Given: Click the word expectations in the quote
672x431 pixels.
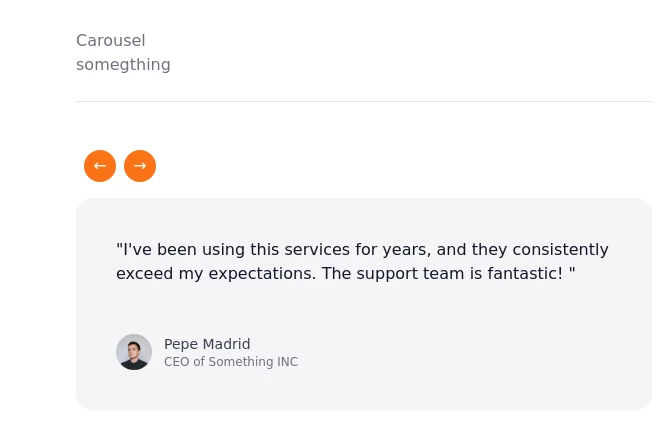Looking at the screenshot, I should tap(237, 273).
